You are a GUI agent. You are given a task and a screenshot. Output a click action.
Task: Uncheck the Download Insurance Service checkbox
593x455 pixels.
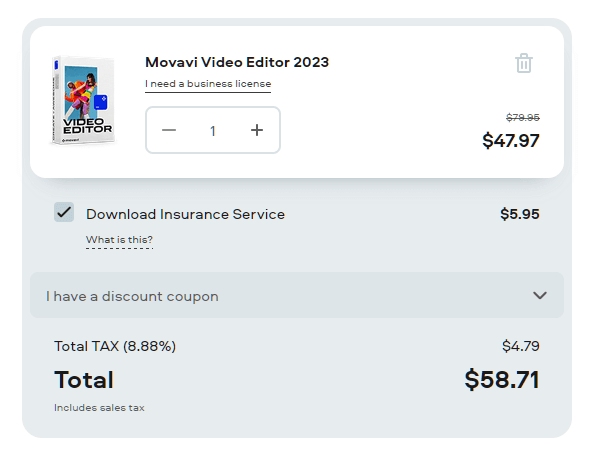(64, 212)
